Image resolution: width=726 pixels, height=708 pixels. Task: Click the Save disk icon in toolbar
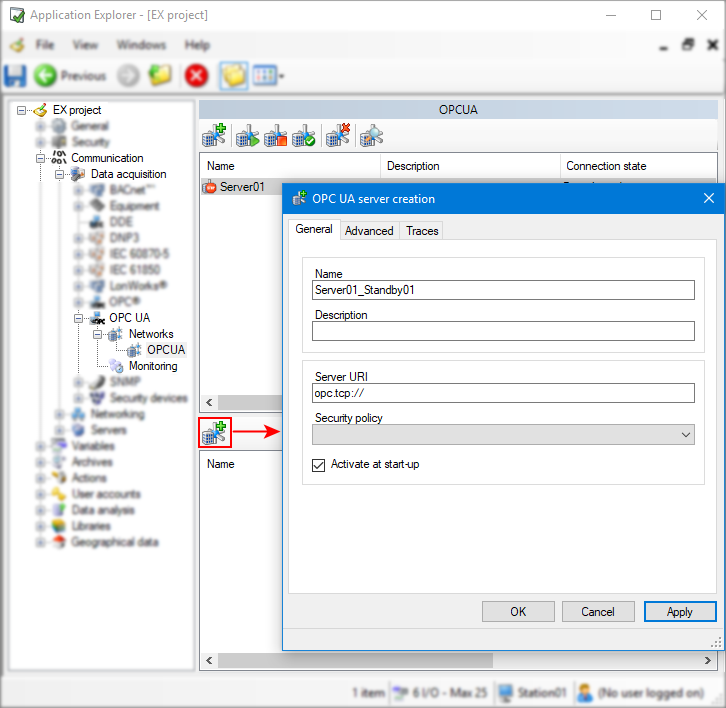pos(16,75)
